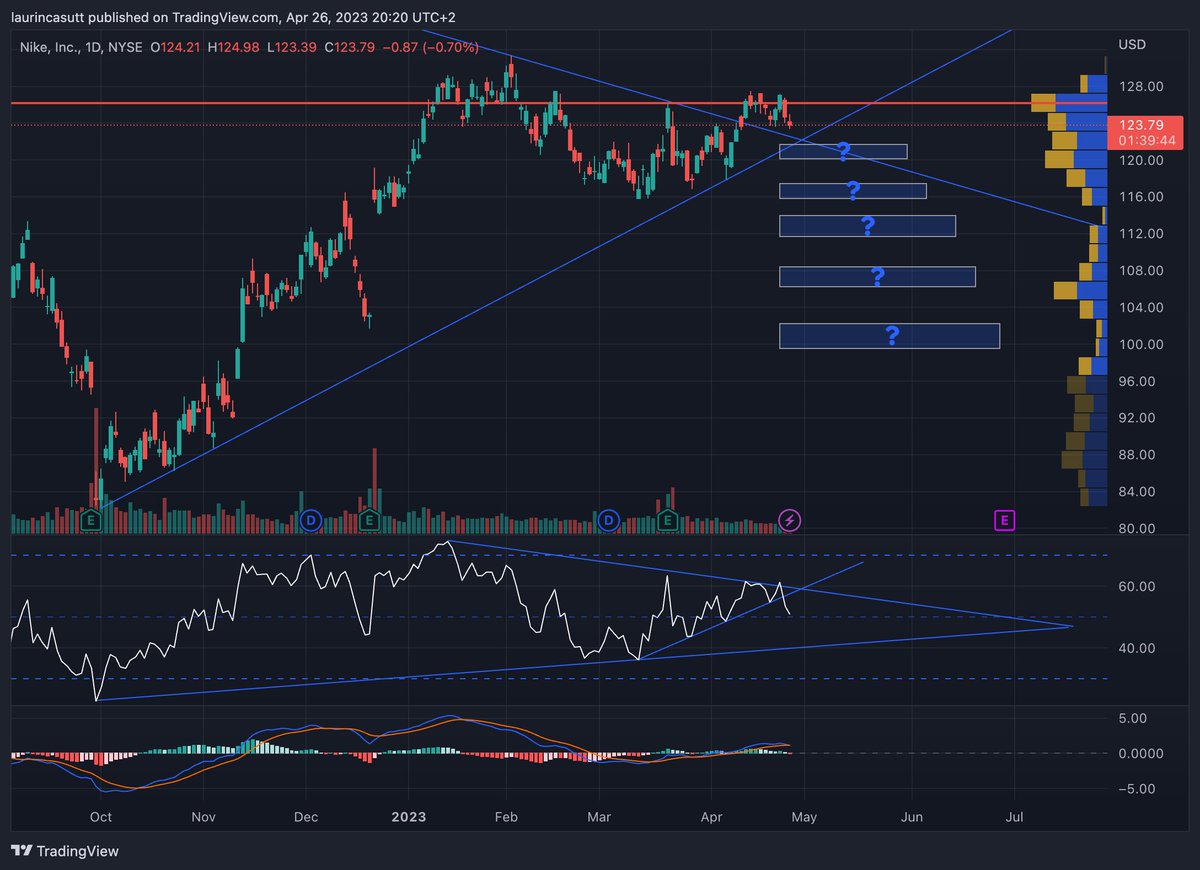This screenshot has width=1200, height=870.
Task: Click the Feb label on time axis
Action: tap(507, 817)
